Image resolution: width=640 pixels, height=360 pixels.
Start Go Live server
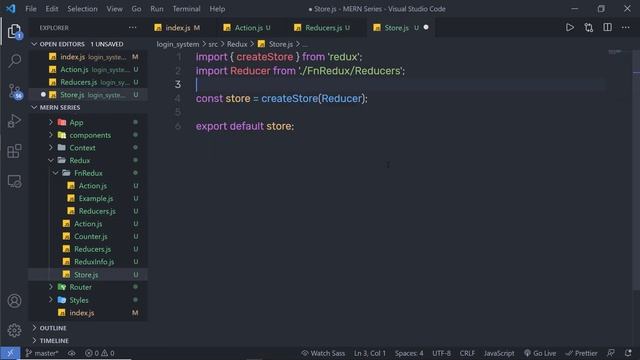(540, 353)
